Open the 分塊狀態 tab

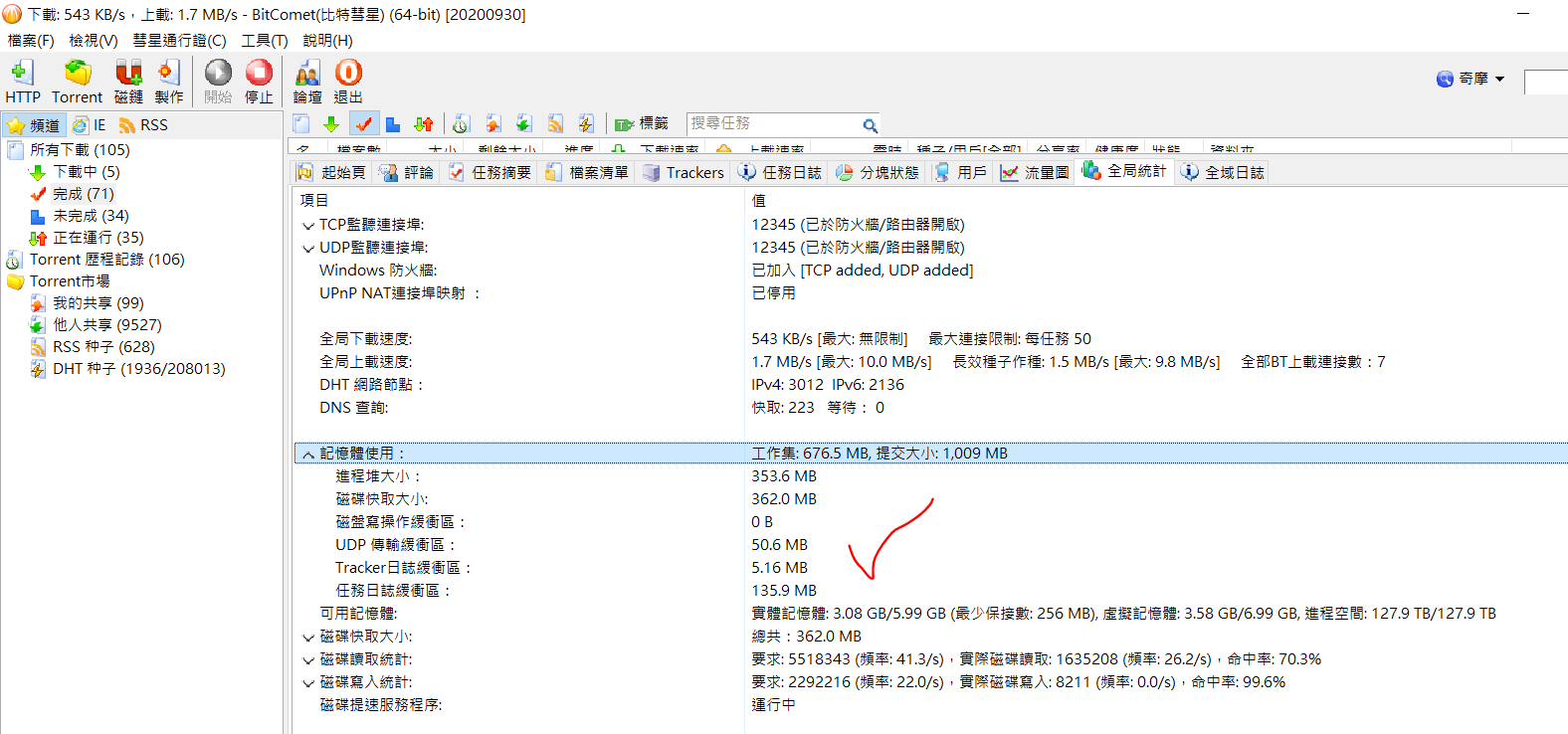pos(878,172)
